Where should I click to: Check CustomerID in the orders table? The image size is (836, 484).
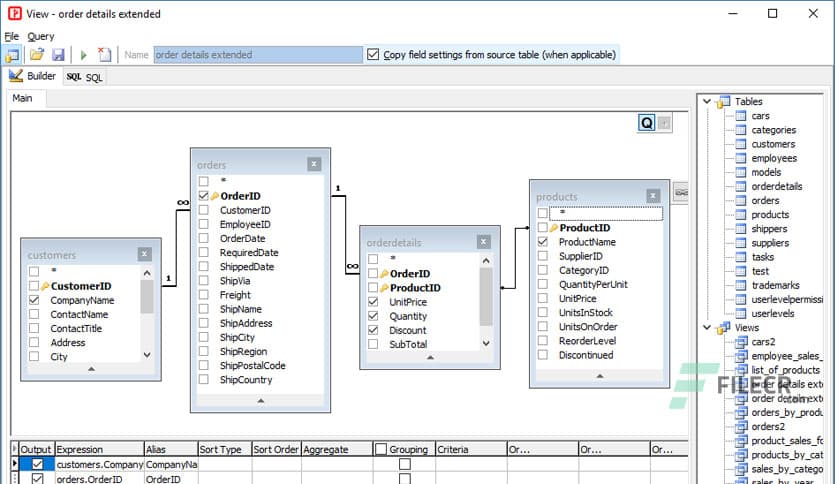(204, 210)
